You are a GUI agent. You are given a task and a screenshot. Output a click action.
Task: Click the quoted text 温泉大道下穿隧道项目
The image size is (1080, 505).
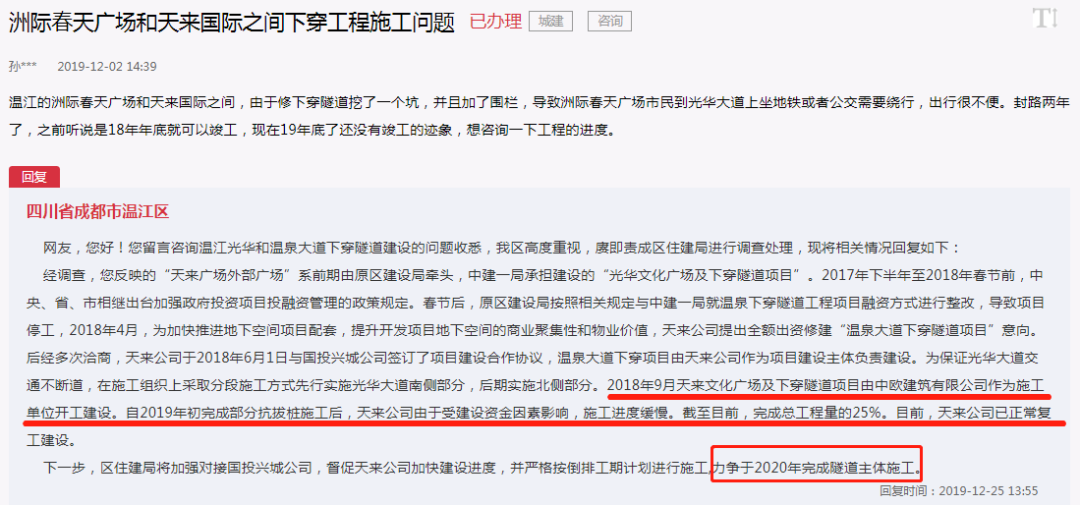coord(904,331)
